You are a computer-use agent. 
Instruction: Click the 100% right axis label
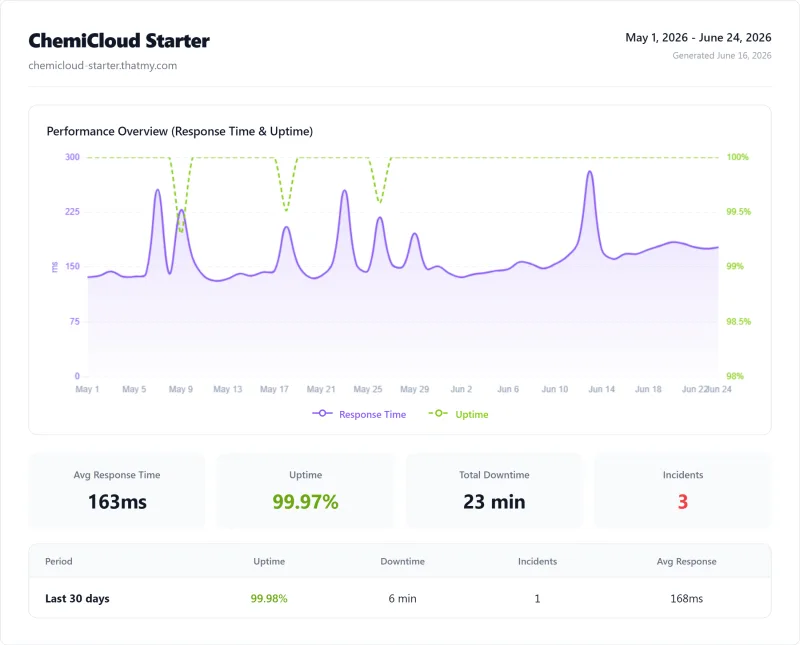(x=737, y=157)
